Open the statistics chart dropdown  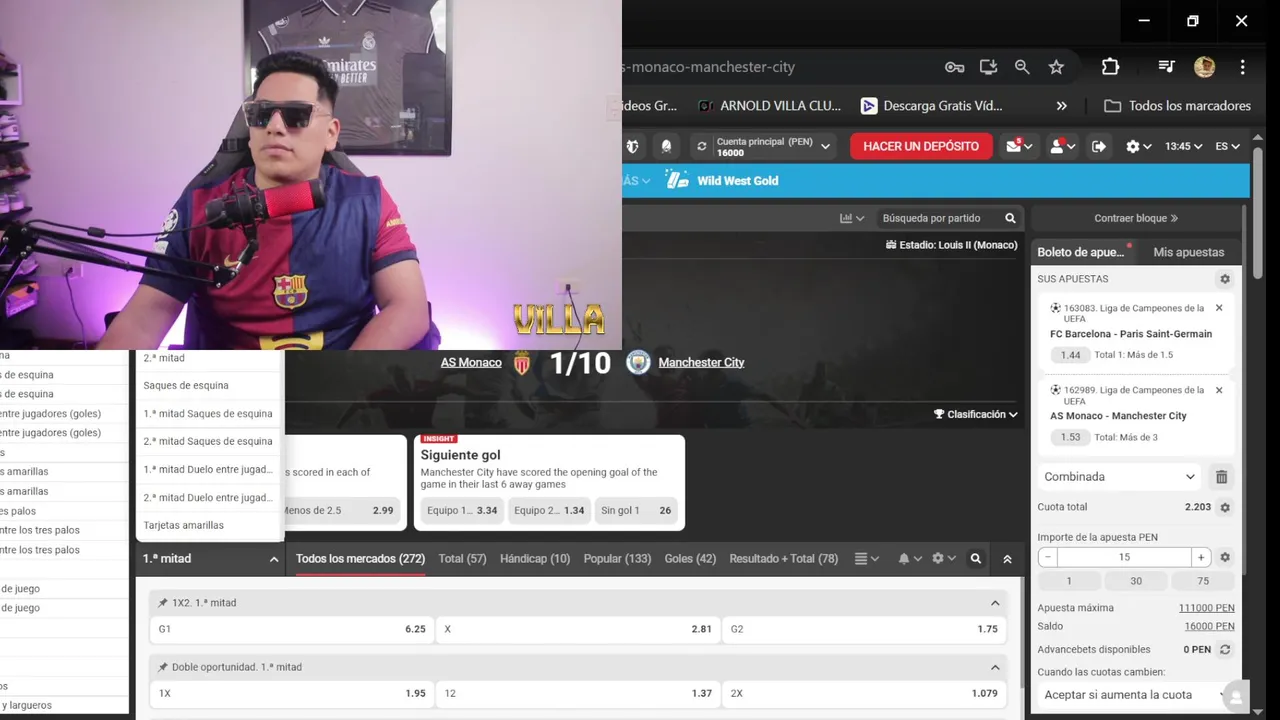852,218
